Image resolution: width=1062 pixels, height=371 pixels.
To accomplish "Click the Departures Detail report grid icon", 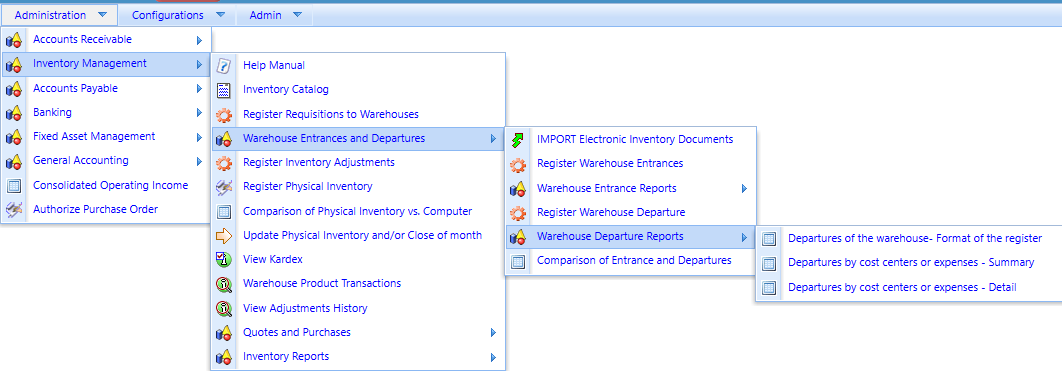I will pos(769,288).
